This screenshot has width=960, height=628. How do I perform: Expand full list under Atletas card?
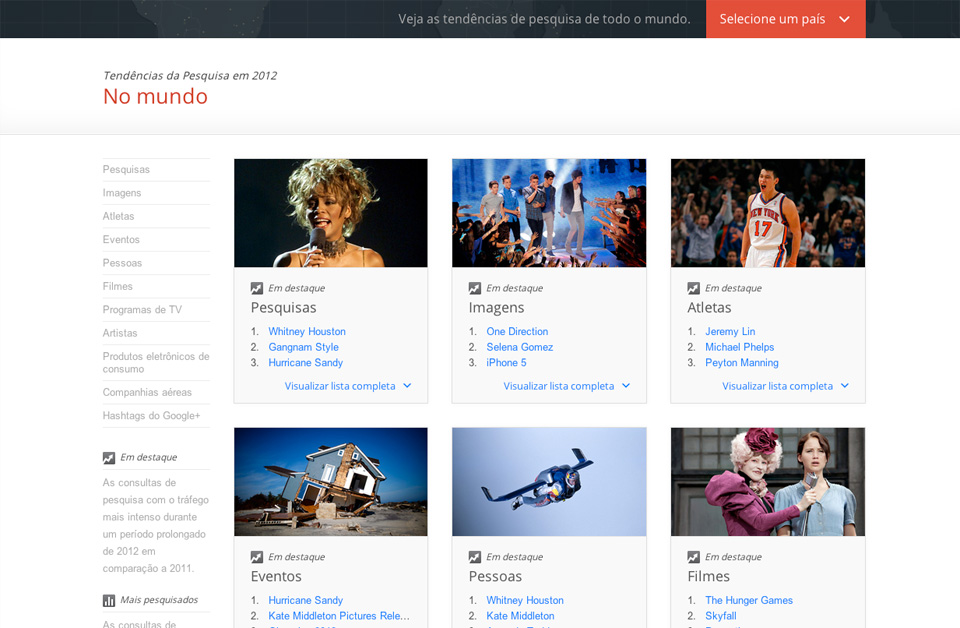click(x=785, y=386)
